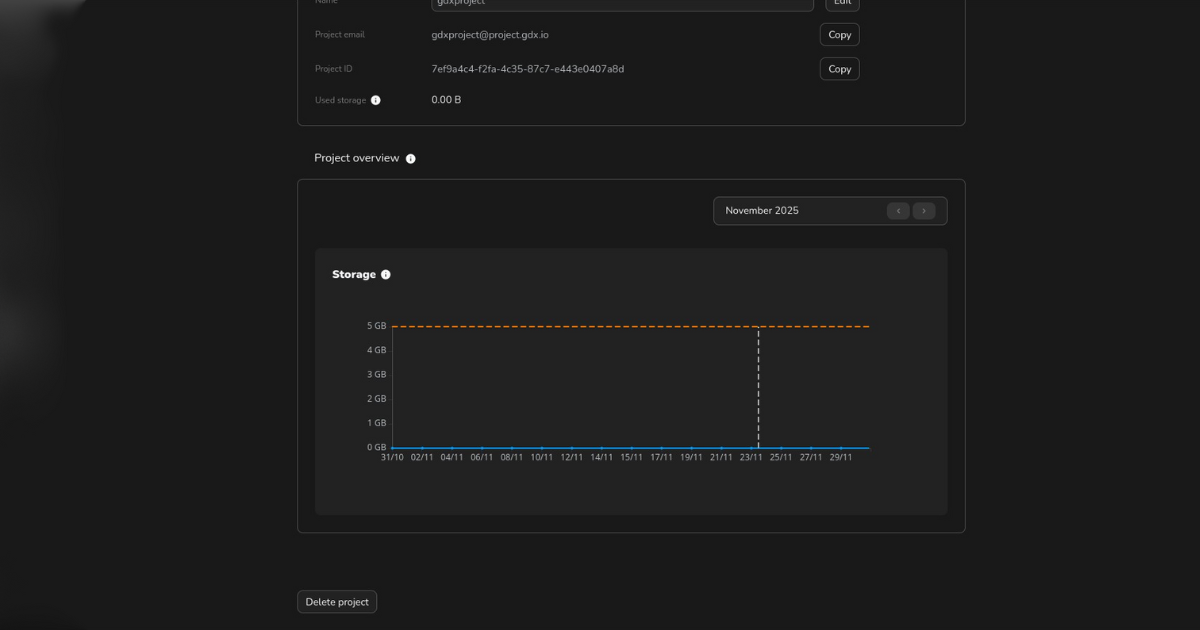
Task: Copy the Project ID value
Action: tap(839, 68)
